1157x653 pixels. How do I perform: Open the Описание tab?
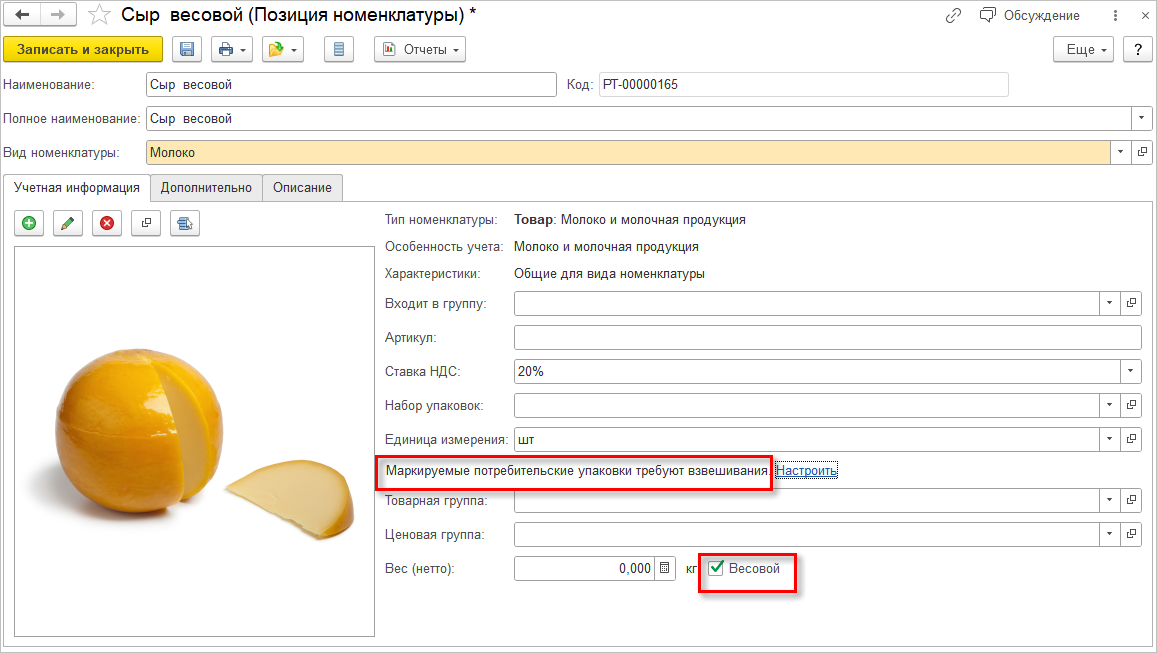[302, 187]
